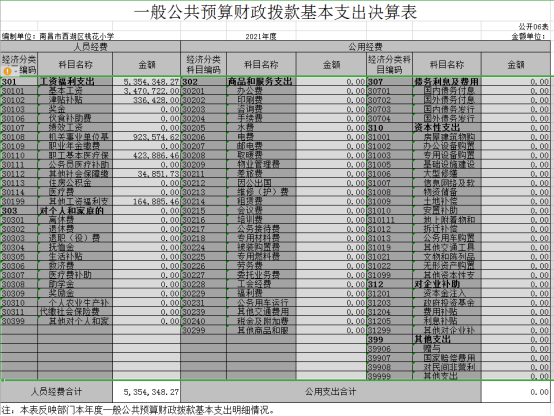Open the dropdown arrow beside warning icon
554x416 pixels.
pos(15,71)
